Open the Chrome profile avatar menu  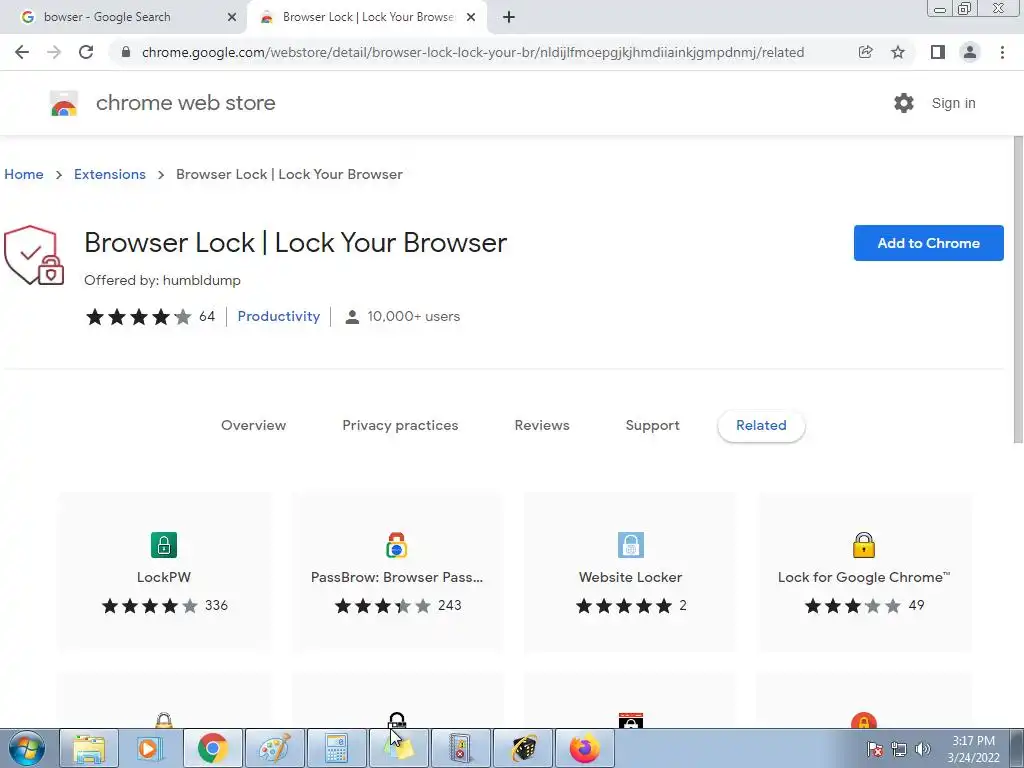tap(970, 52)
